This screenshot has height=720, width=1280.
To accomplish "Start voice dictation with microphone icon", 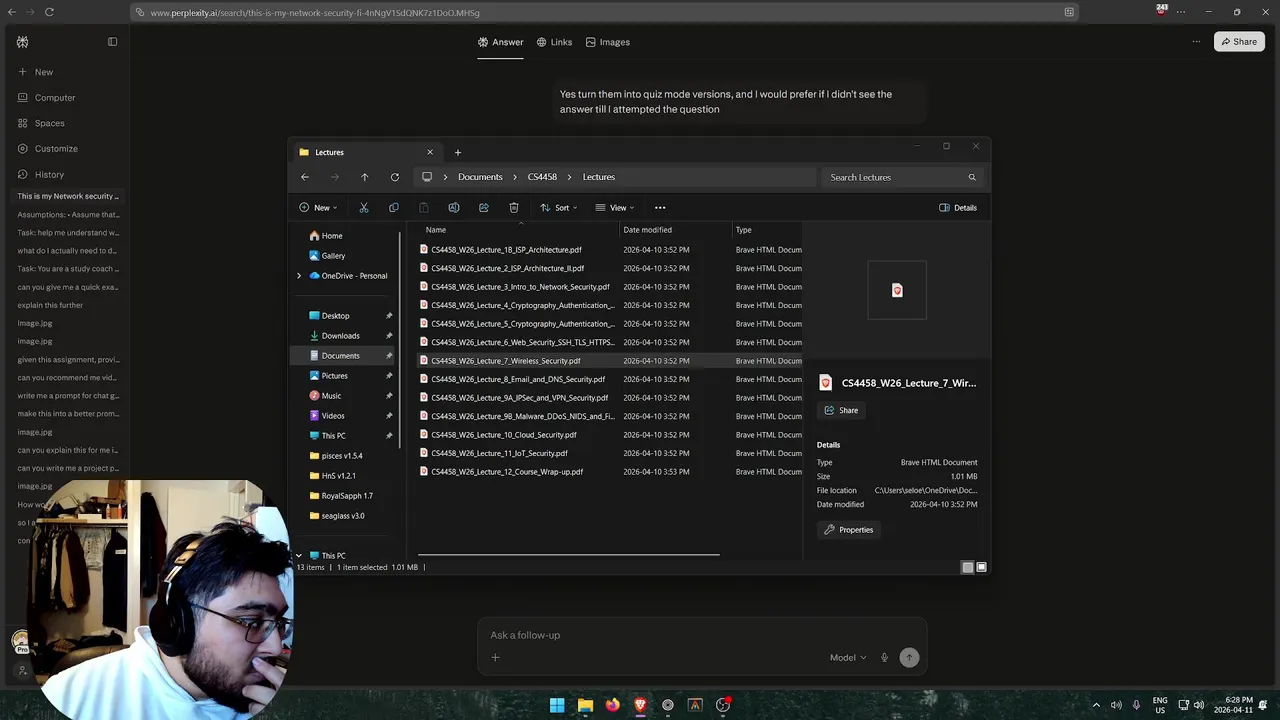I will click(x=884, y=657).
